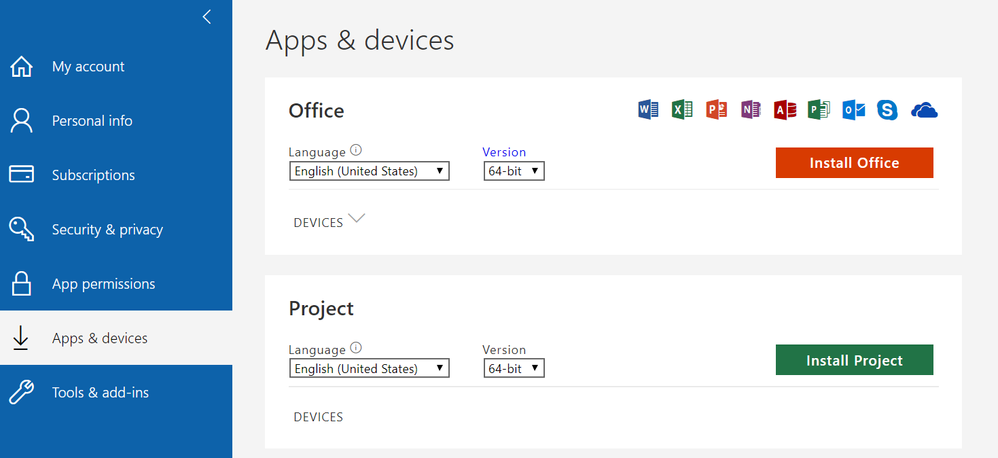Click the download icon beside Apps & devices
The height and width of the screenshot is (458, 998).
(x=21, y=338)
